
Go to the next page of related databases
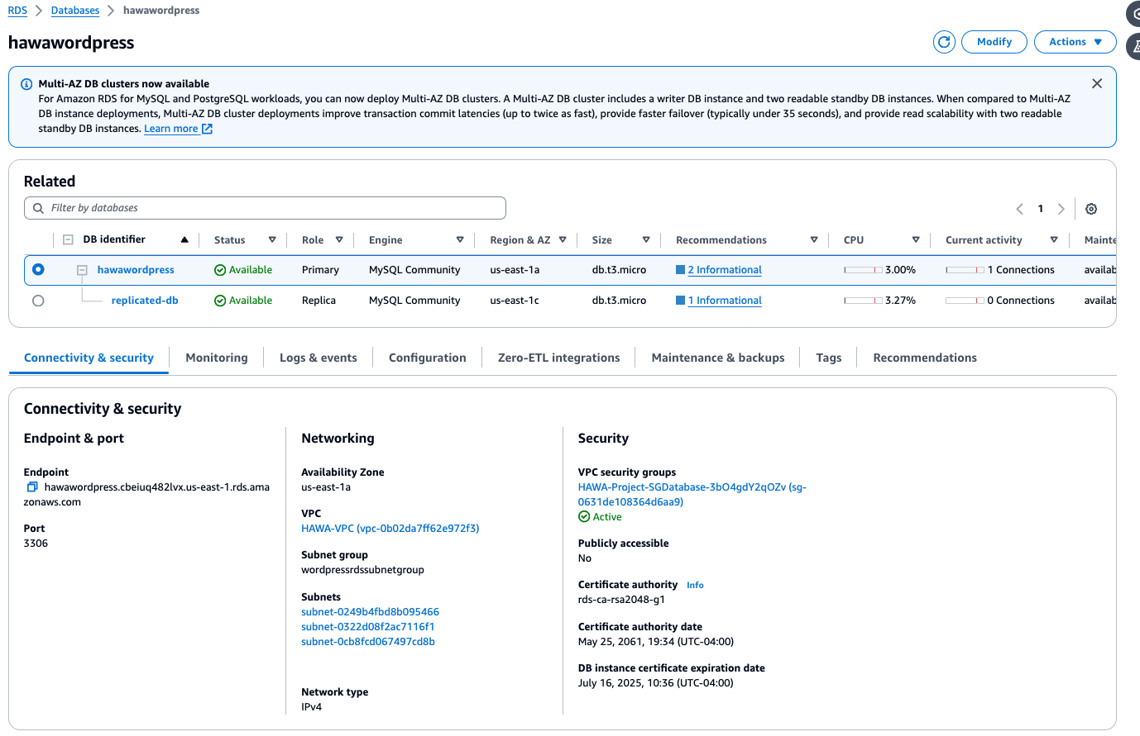point(1061,209)
